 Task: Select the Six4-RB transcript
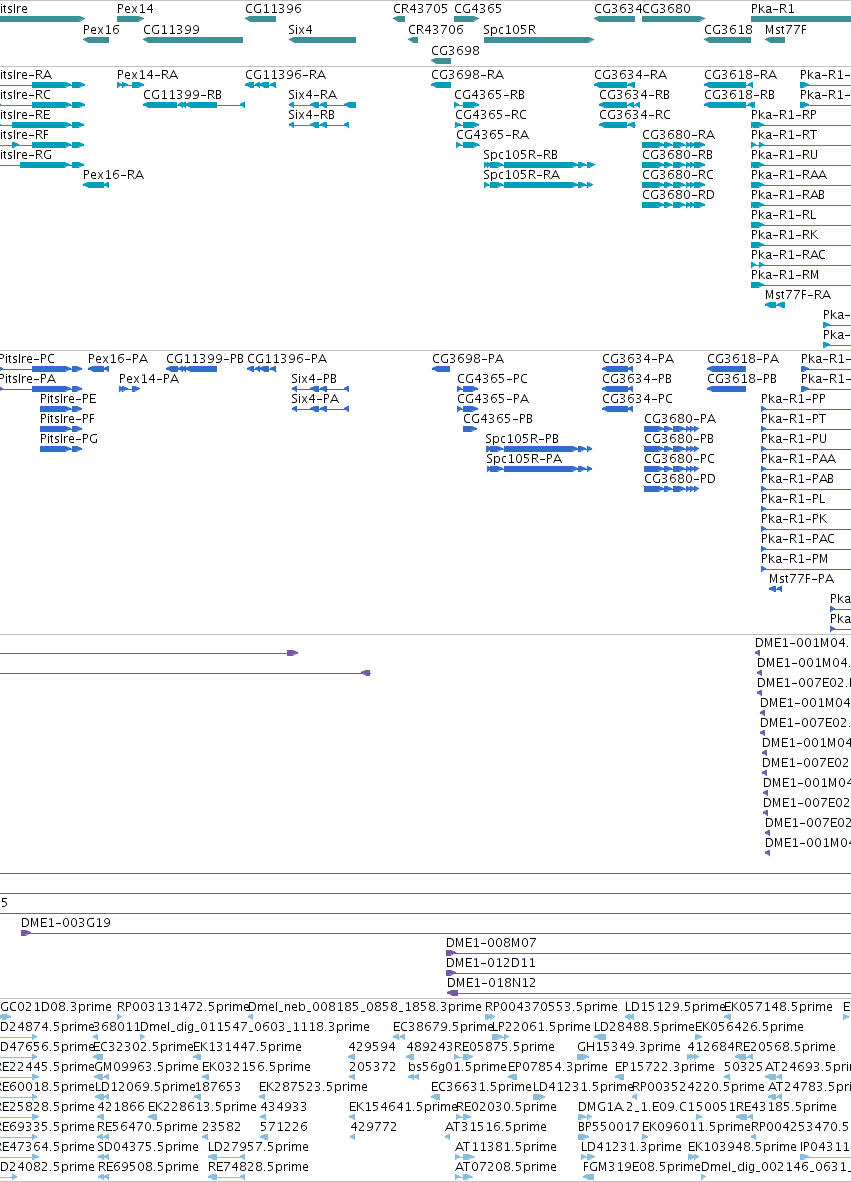pyautogui.click(x=319, y=125)
